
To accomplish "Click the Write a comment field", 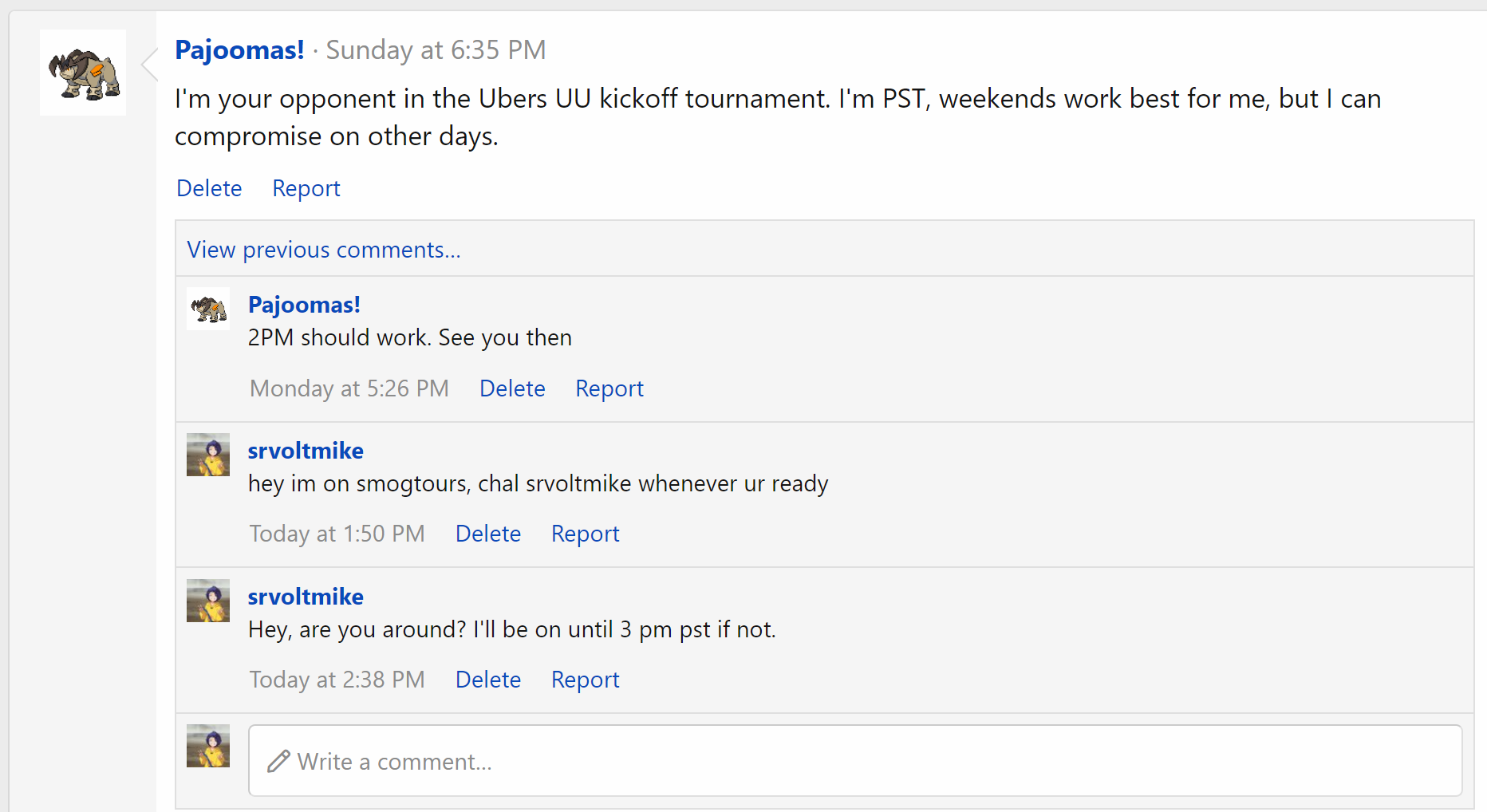I will 855,760.
